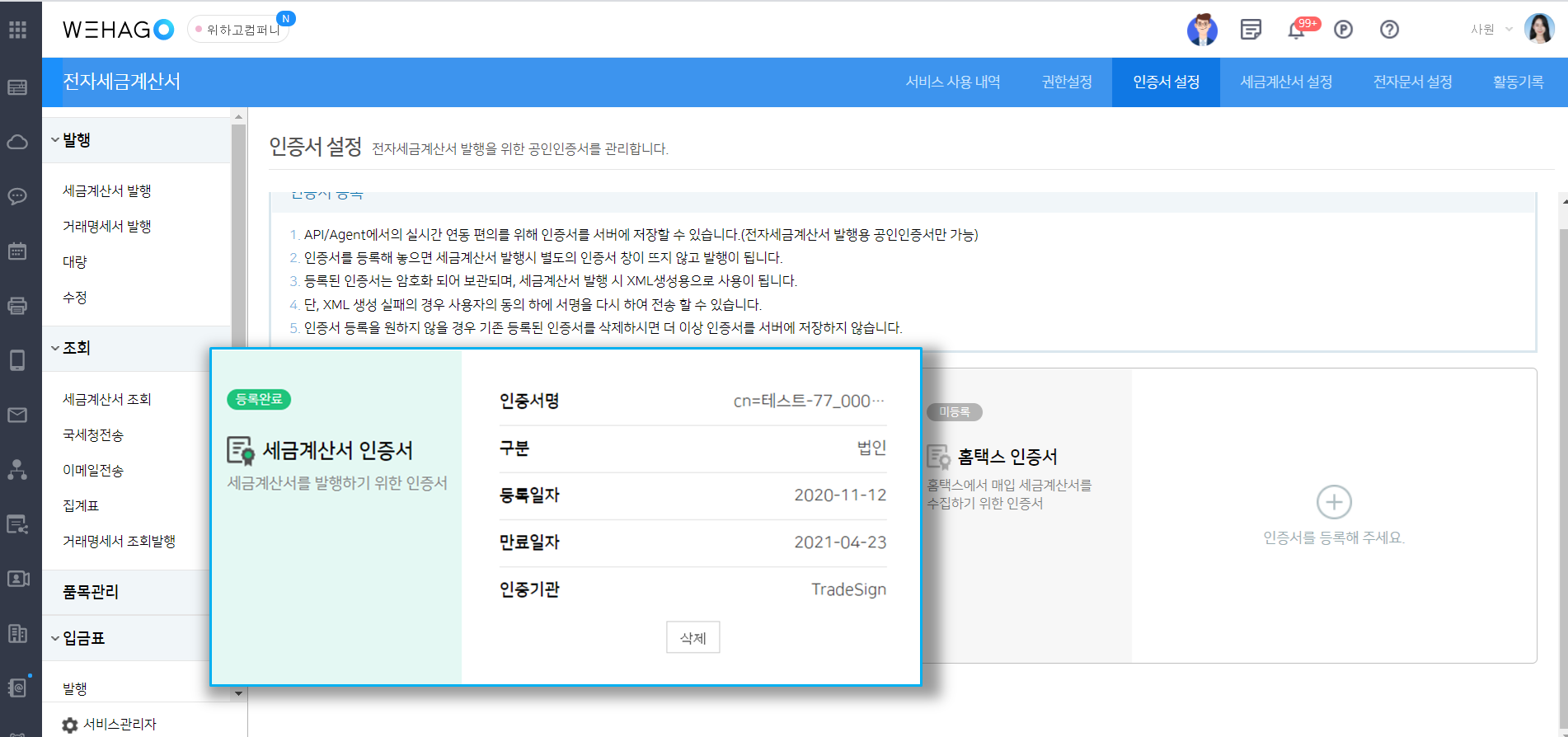Image resolution: width=1568 pixels, height=737 pixels.
Task: Click the TradeSign issuer value
Action: [848, 589]
